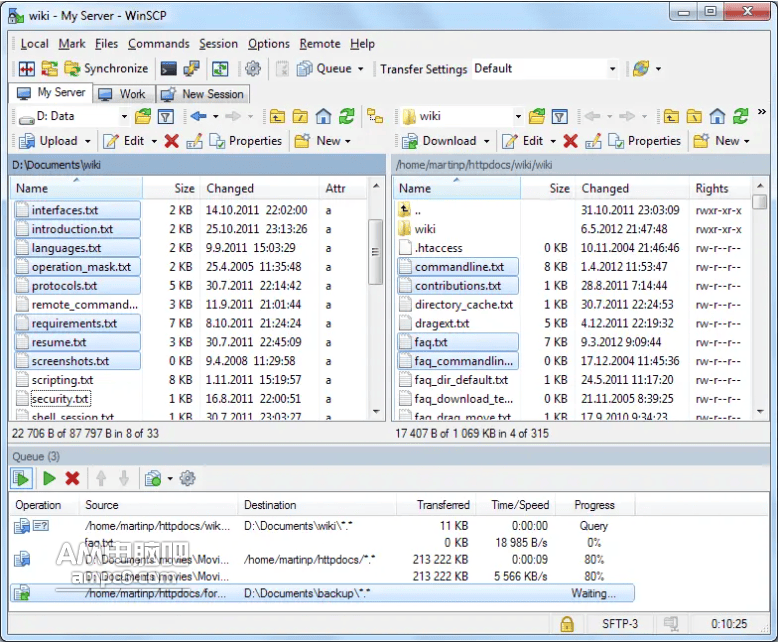Open the Transfer Settings Default combo box
Viewport: 778px width, 642px height.
[545, 68]
